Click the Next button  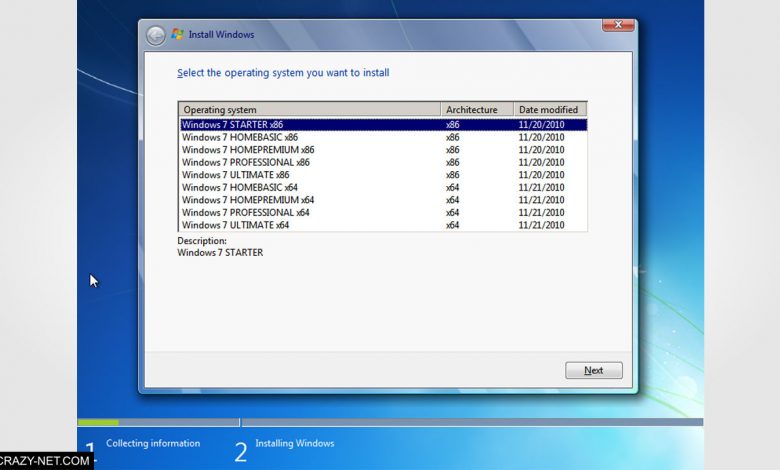(593, 371)
